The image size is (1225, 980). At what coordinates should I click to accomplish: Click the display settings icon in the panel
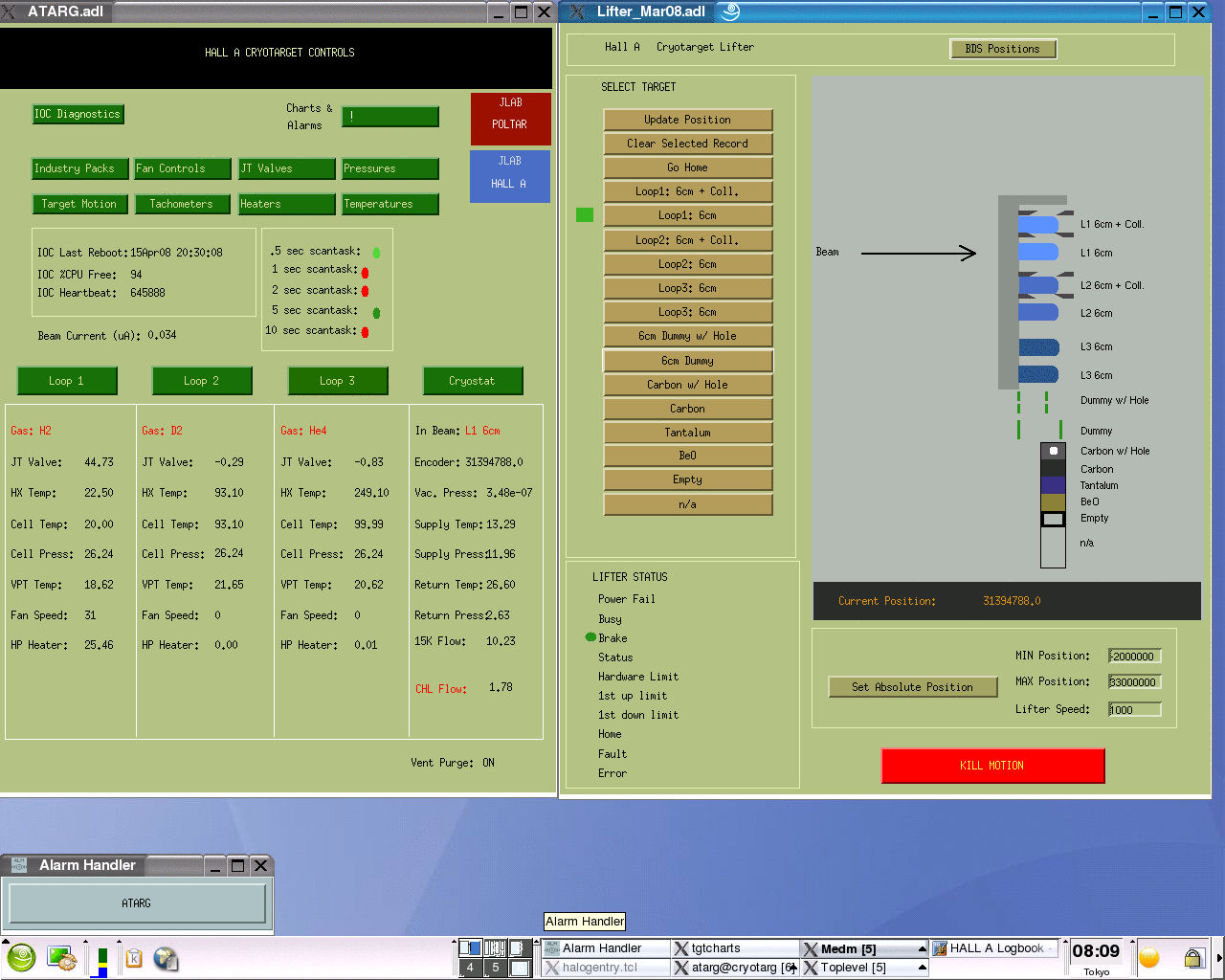point(61,958)
